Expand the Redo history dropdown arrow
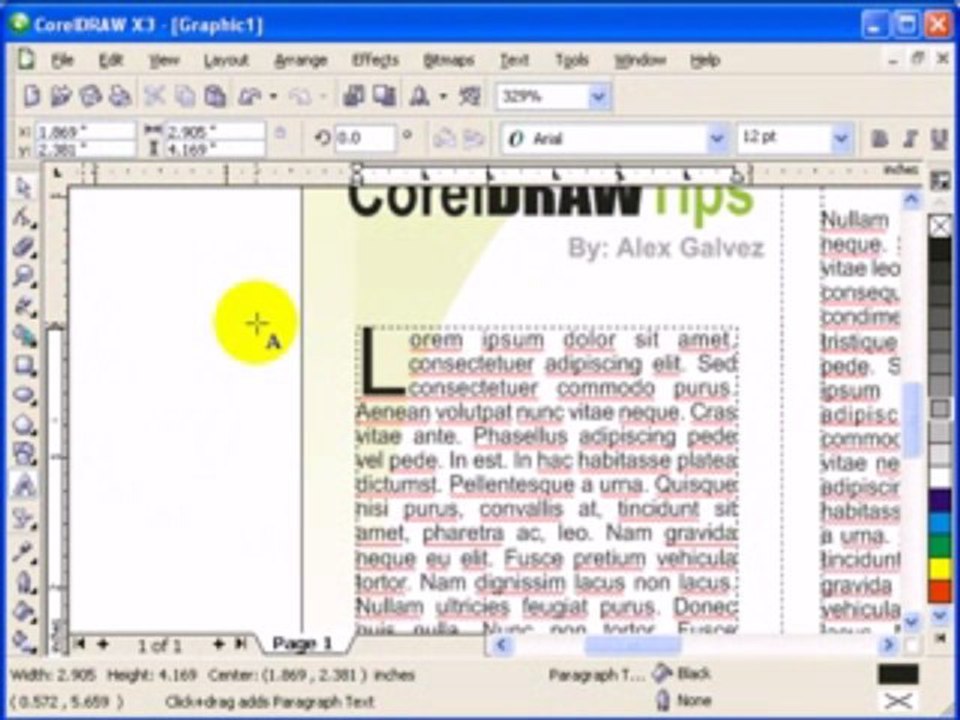Image resolution: width=960 pixels, height=720 pixels. 323,96
